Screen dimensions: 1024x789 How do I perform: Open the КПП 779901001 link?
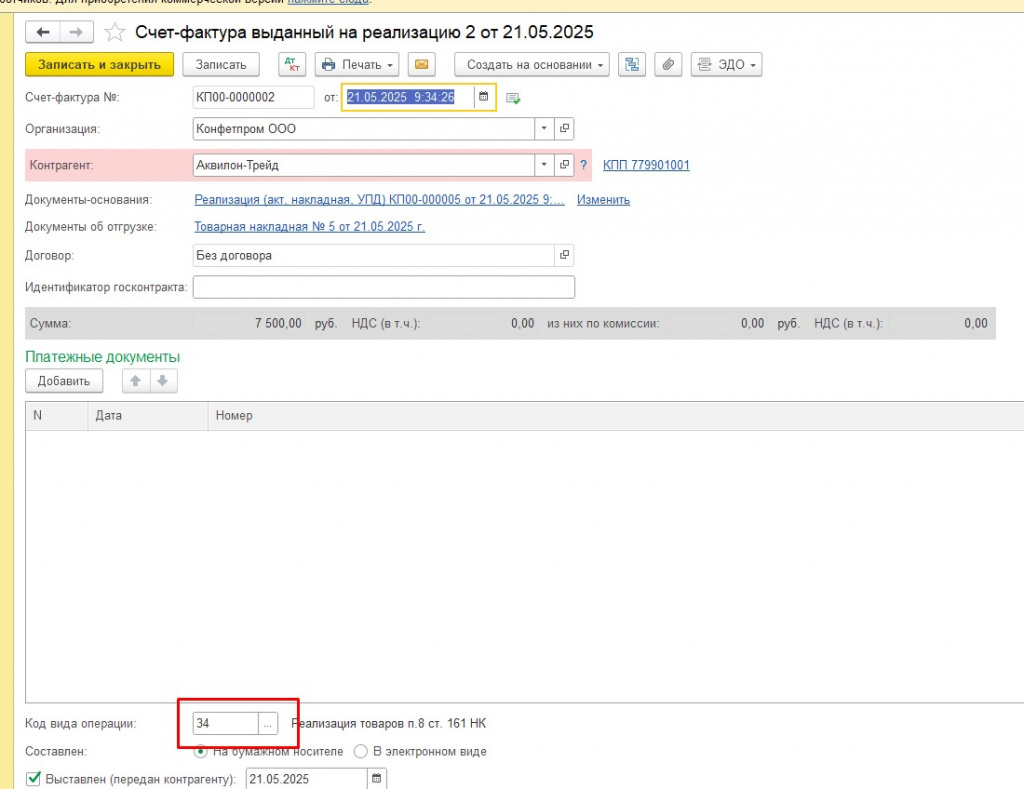(646, 165)
